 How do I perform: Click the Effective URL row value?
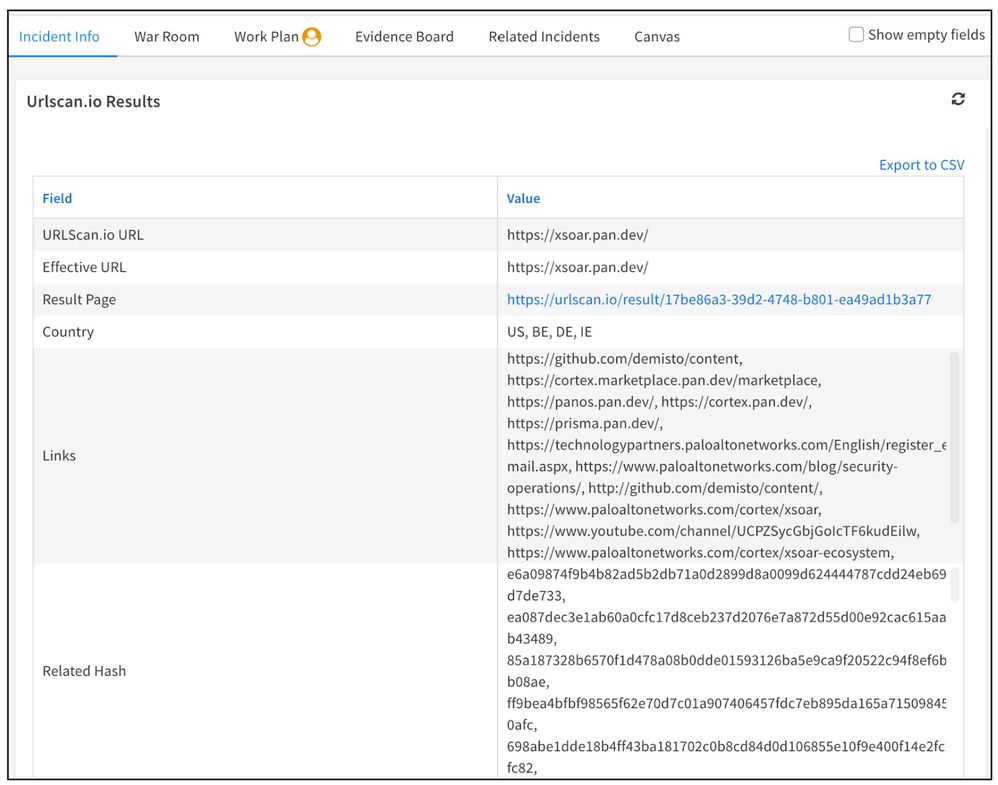(x=577, y=267)
